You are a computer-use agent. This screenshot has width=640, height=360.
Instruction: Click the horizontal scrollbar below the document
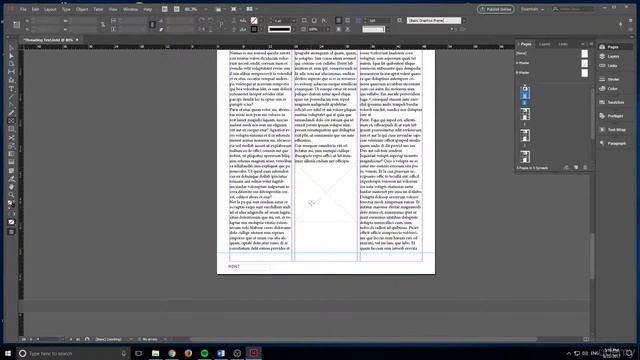[x=363, y=339]
